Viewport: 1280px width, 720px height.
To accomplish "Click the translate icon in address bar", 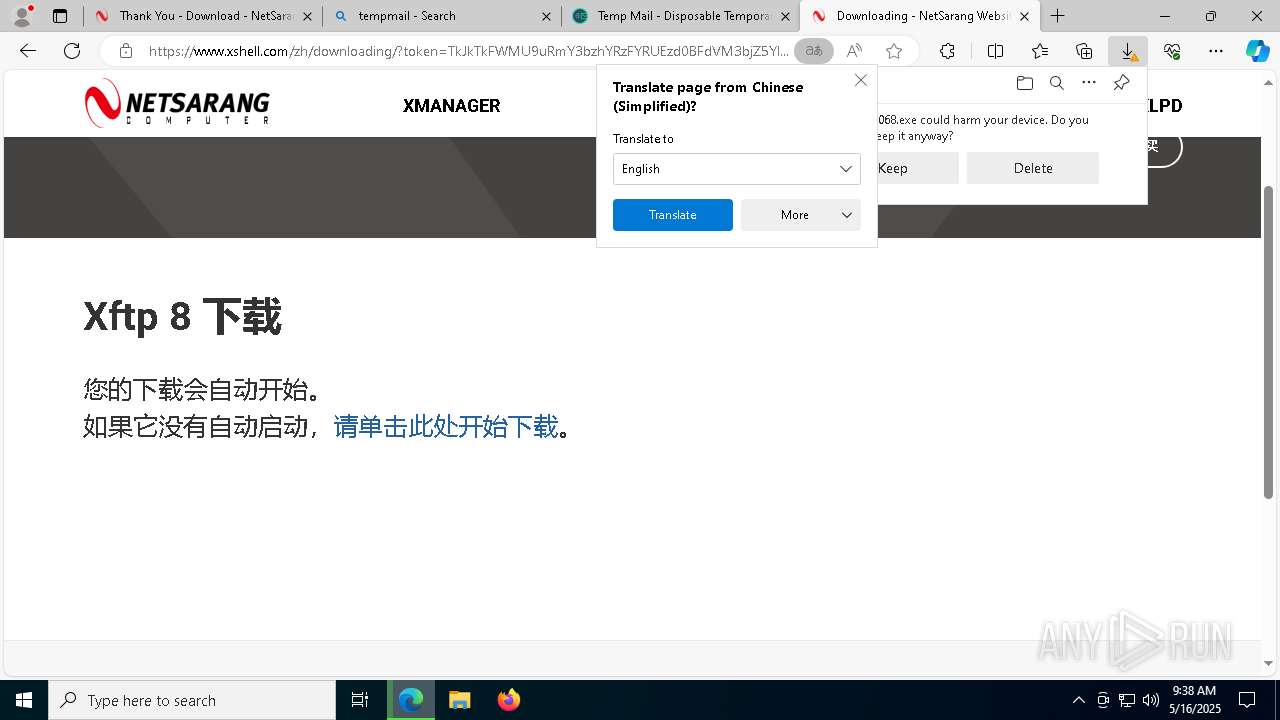I will coord(814,51).
